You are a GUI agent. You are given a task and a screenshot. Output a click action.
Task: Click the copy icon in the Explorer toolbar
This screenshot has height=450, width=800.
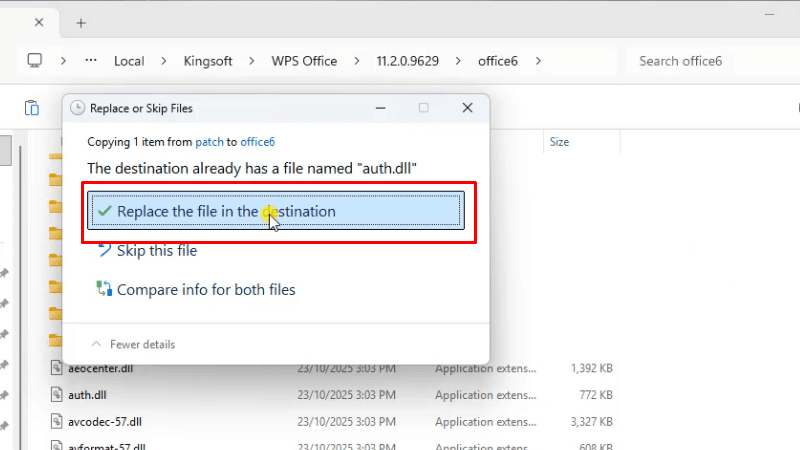(x=32, y=108)
